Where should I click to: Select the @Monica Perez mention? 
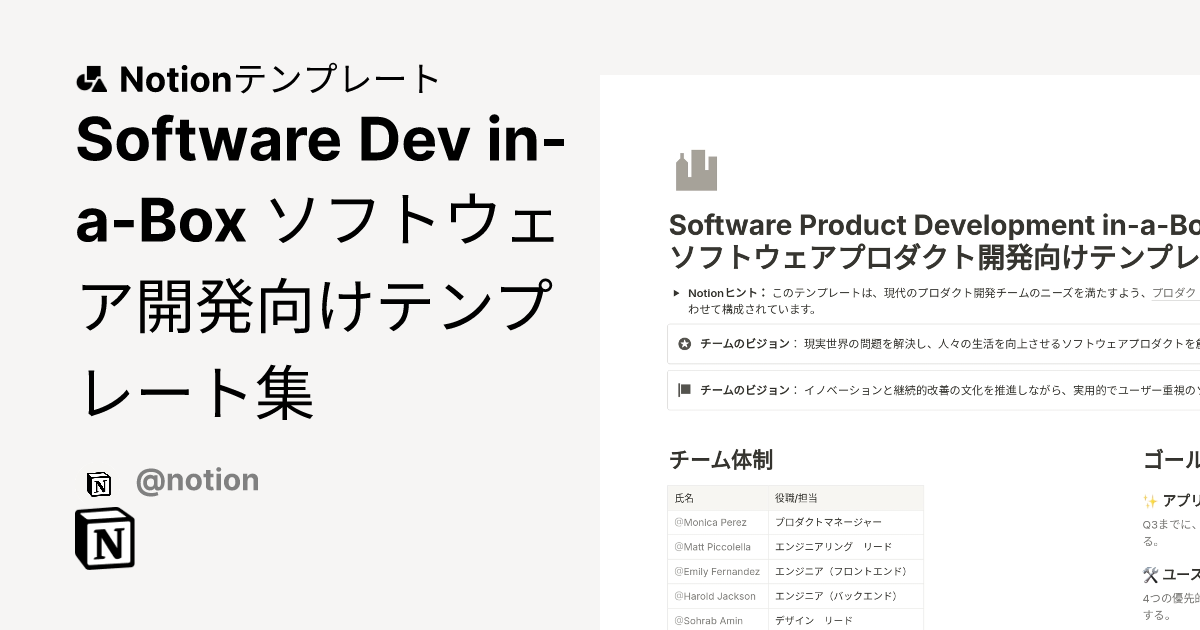pos(711,522)
